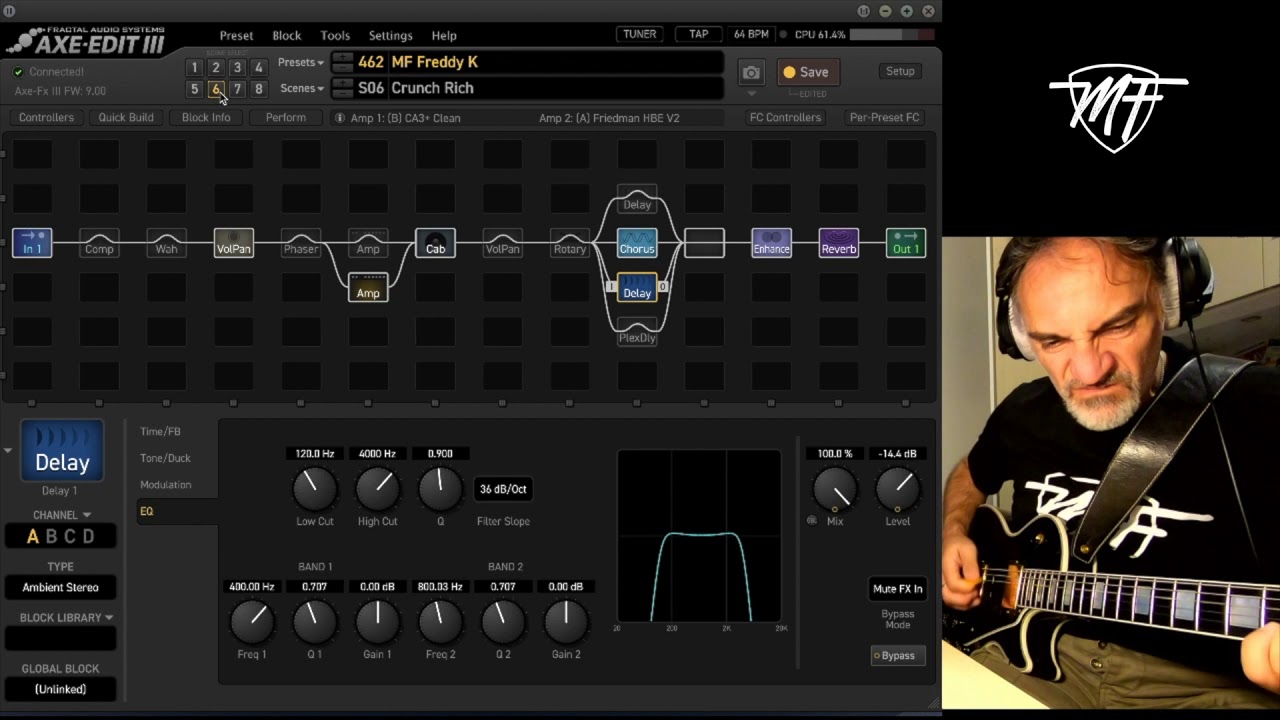The width and height of the screenshot is (1280, 720).
Task: Click the info icon beside Amp 1 label
Action: click(340, 118)
